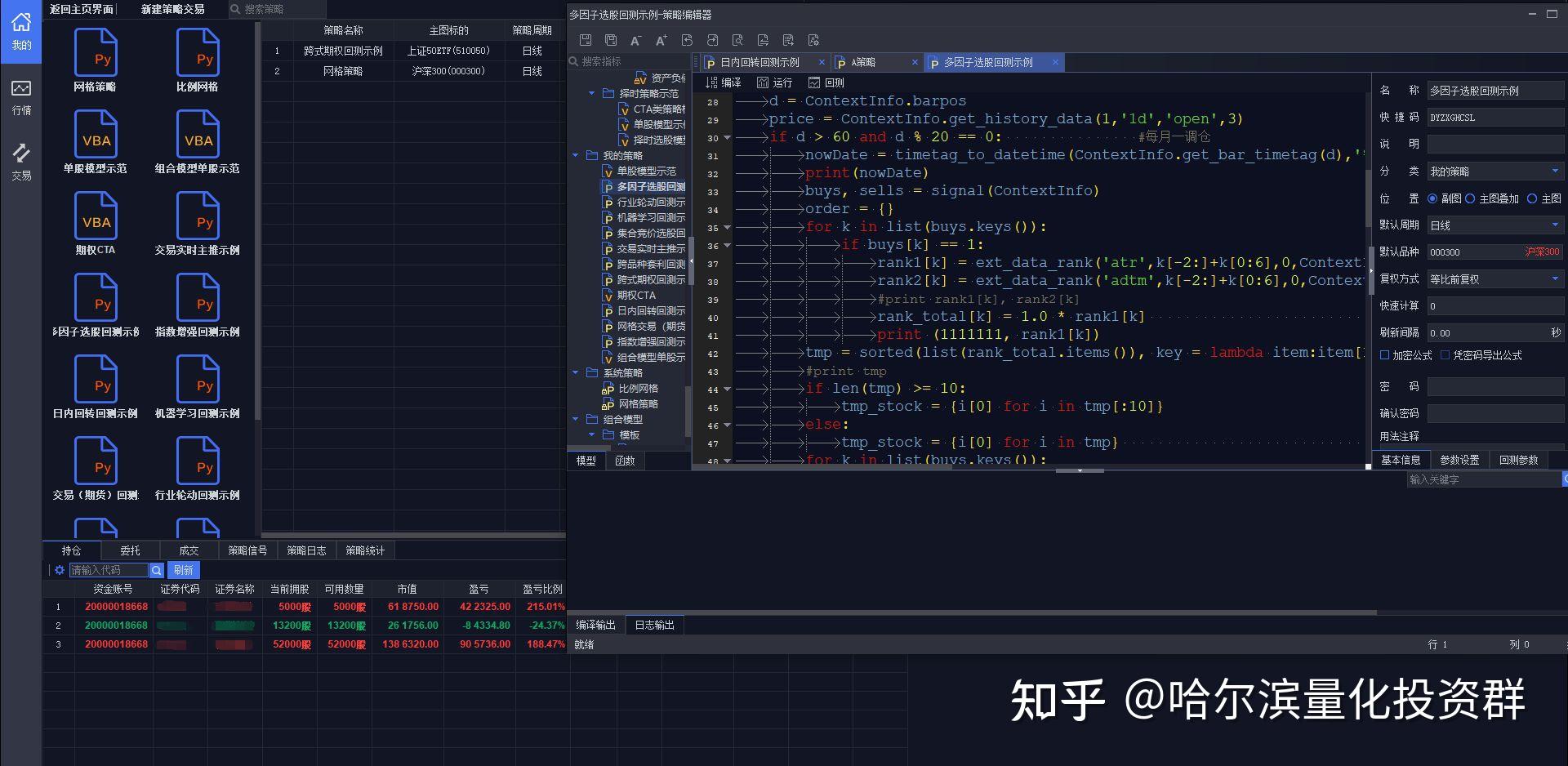Click 返回主页界面 at the top
1568x766 pixels.
81,9
